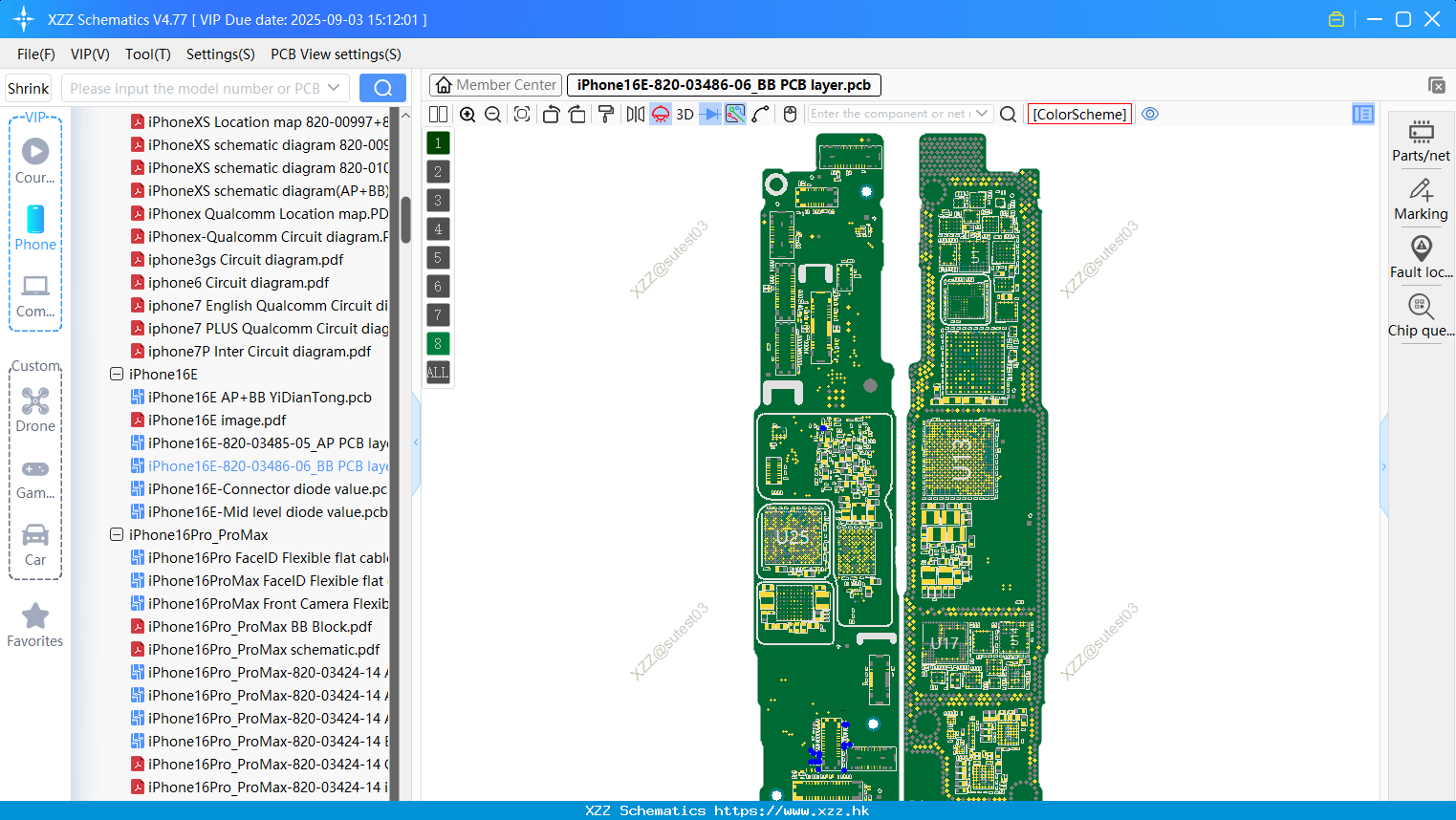Open the Tool(T) menu
Viewport: 1456px width, 820px height.
coord(148,54)
